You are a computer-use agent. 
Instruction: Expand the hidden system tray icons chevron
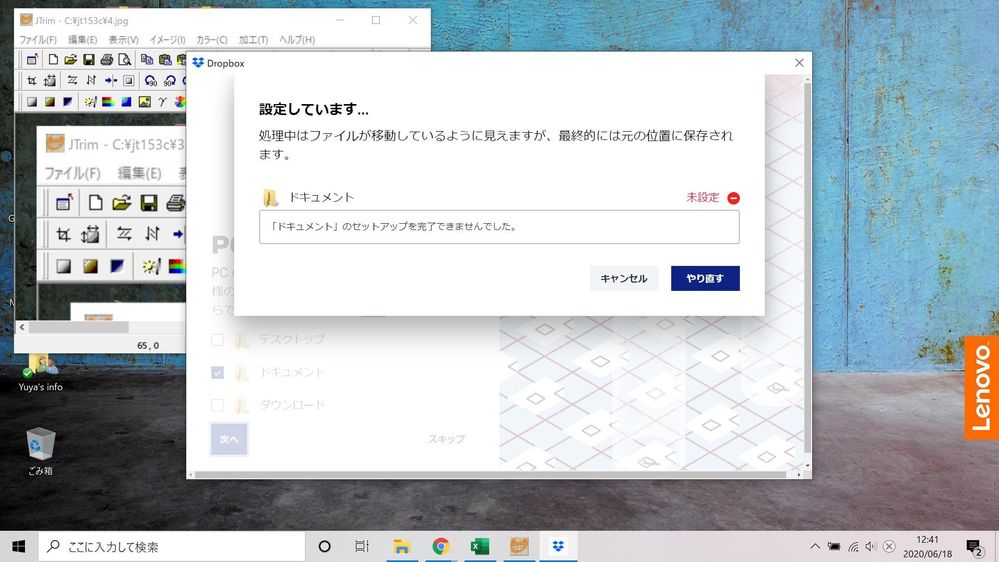coord(815,546)
